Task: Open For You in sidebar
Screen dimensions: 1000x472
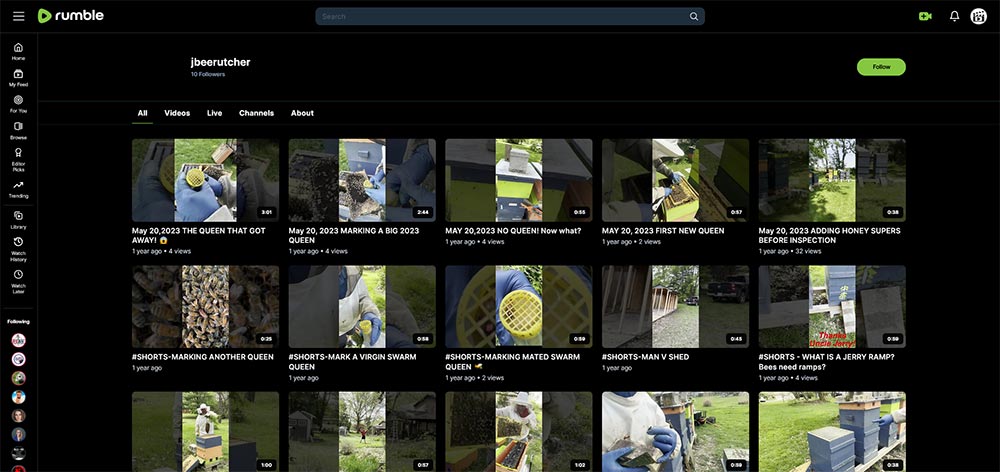Action: point(18,104)
